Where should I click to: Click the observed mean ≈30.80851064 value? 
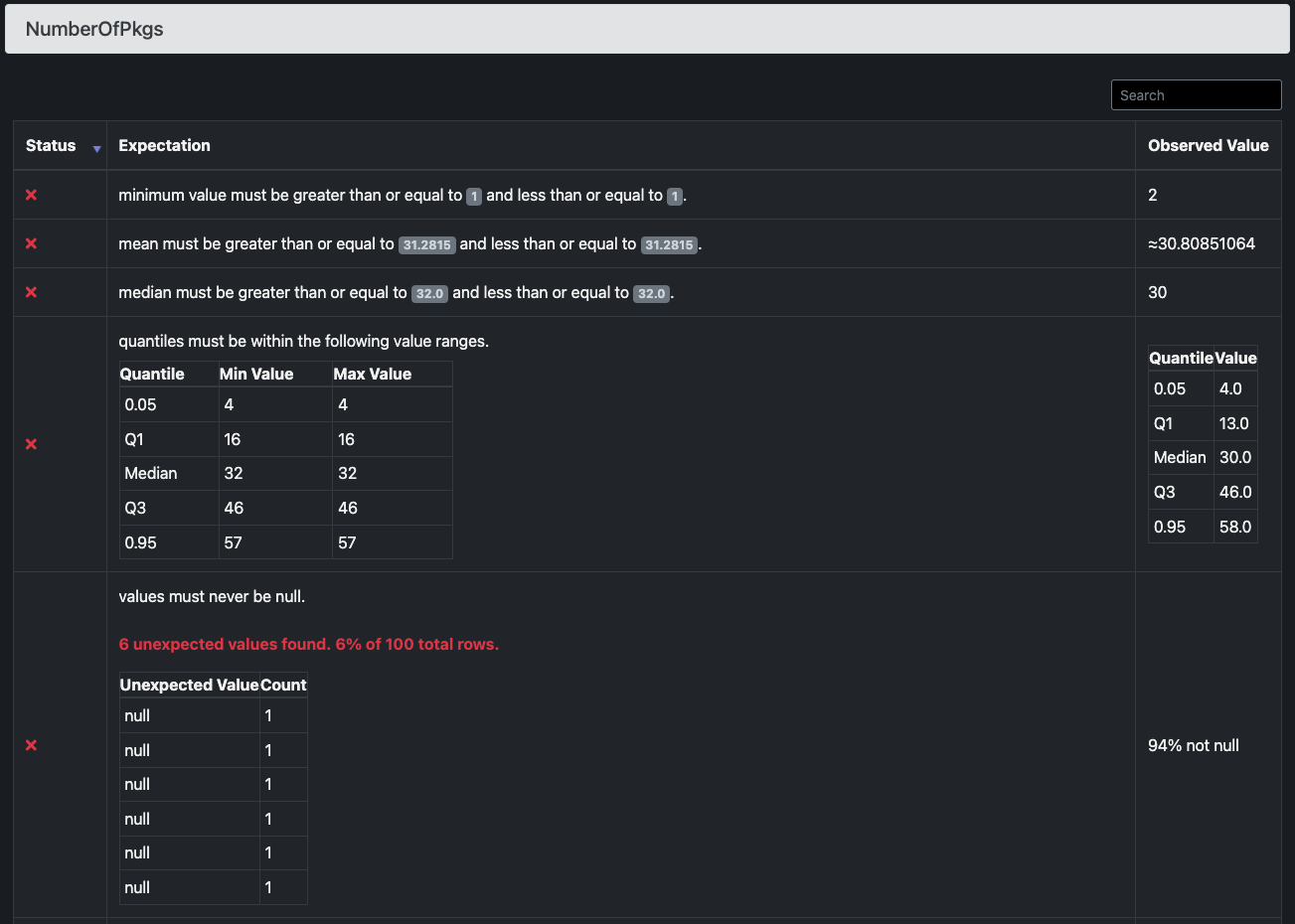pyautogui.click(x=1201, y=243)
